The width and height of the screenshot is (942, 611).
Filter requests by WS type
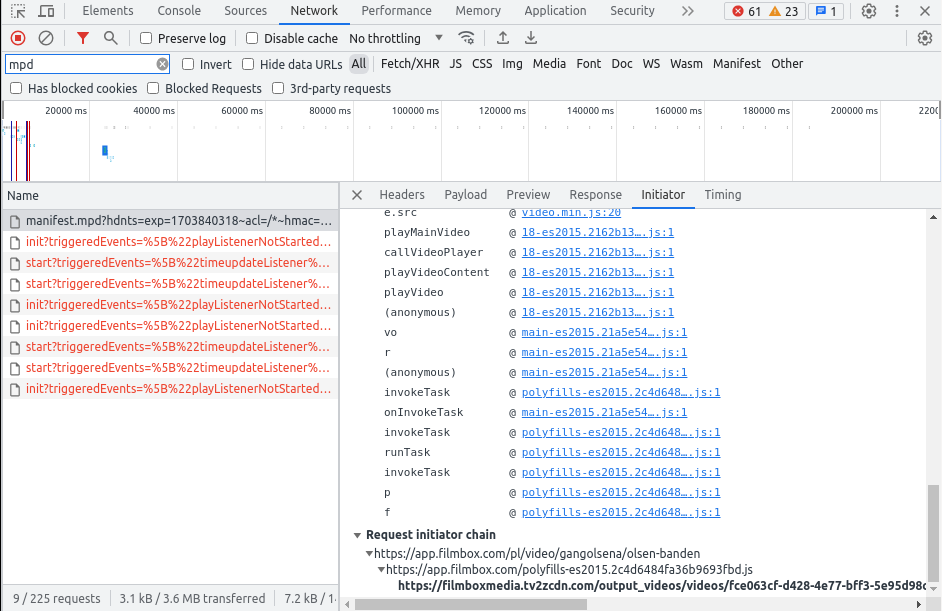tap(651, 64)
